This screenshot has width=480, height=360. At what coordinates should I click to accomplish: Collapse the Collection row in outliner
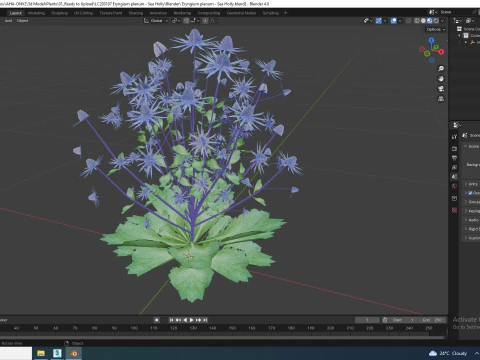[x=459, y=36]
